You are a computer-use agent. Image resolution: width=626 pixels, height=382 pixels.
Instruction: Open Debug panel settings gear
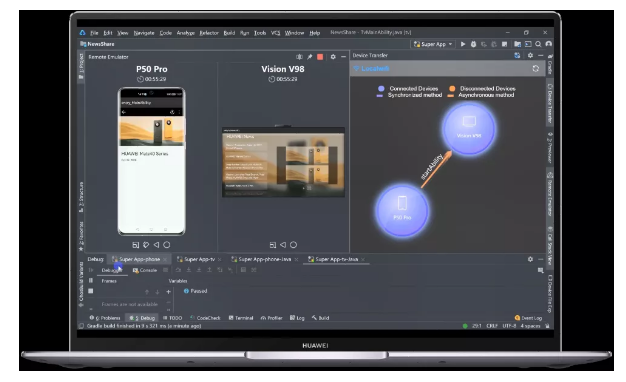click(x=530, y=259)
